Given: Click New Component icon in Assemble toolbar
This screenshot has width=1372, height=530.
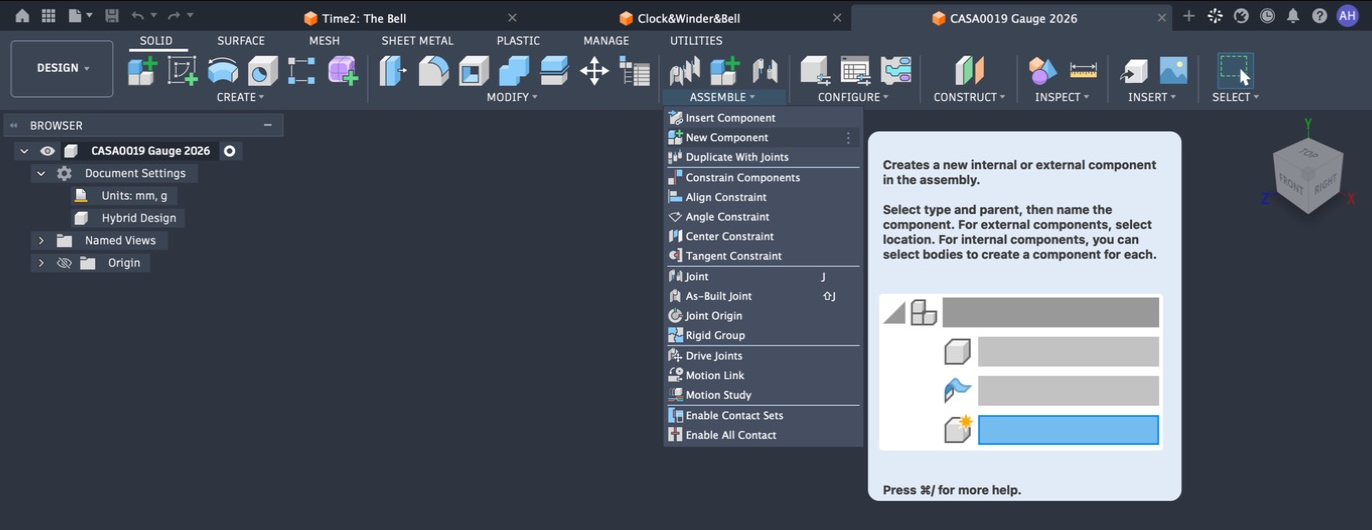Looking at the screenshot, I should click(x=724, y=71).
